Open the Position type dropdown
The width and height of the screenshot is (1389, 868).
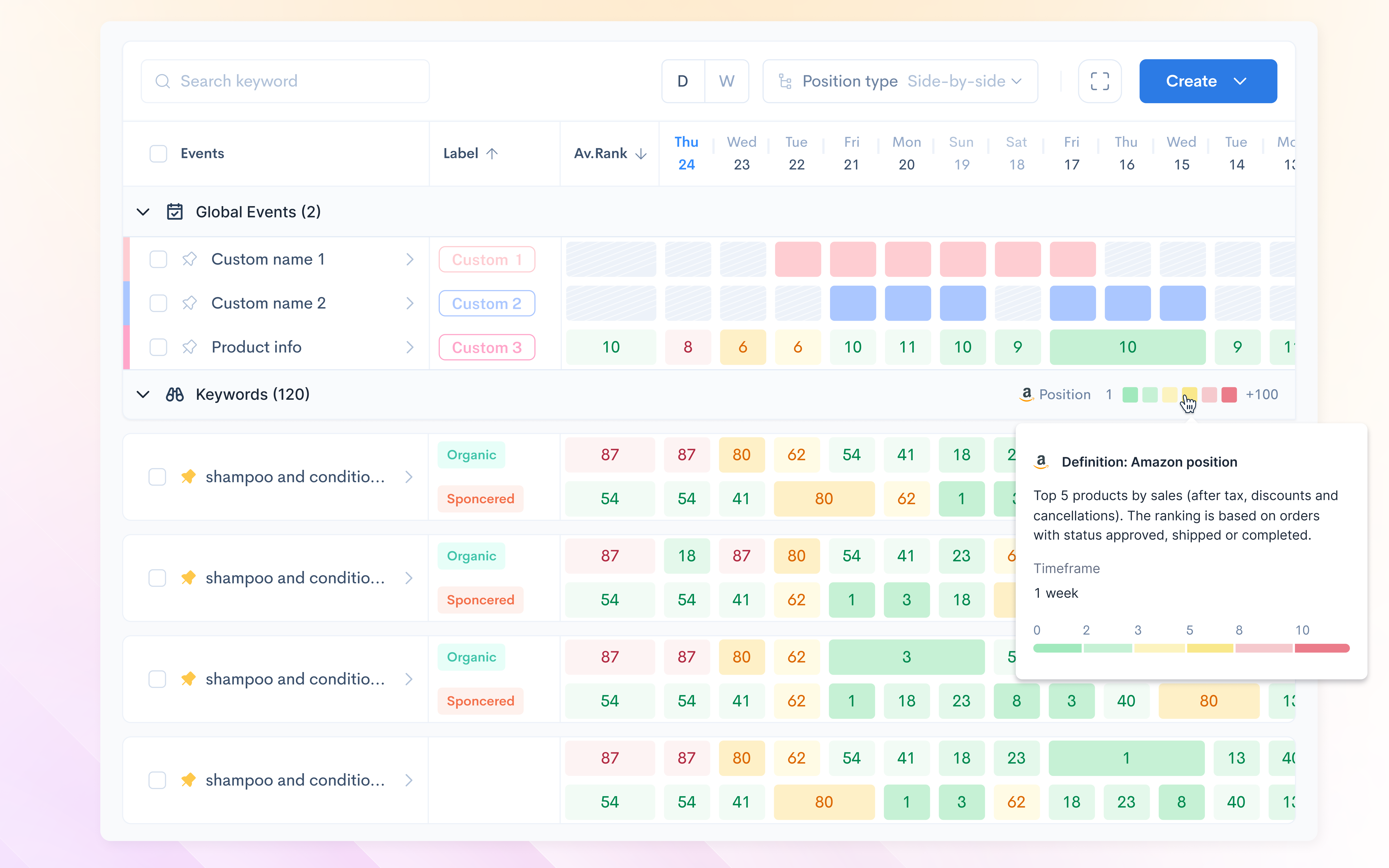coord(900,81)
